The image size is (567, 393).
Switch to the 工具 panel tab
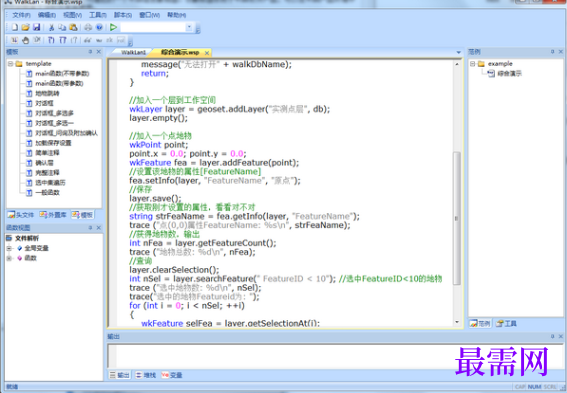click(506, 324)
